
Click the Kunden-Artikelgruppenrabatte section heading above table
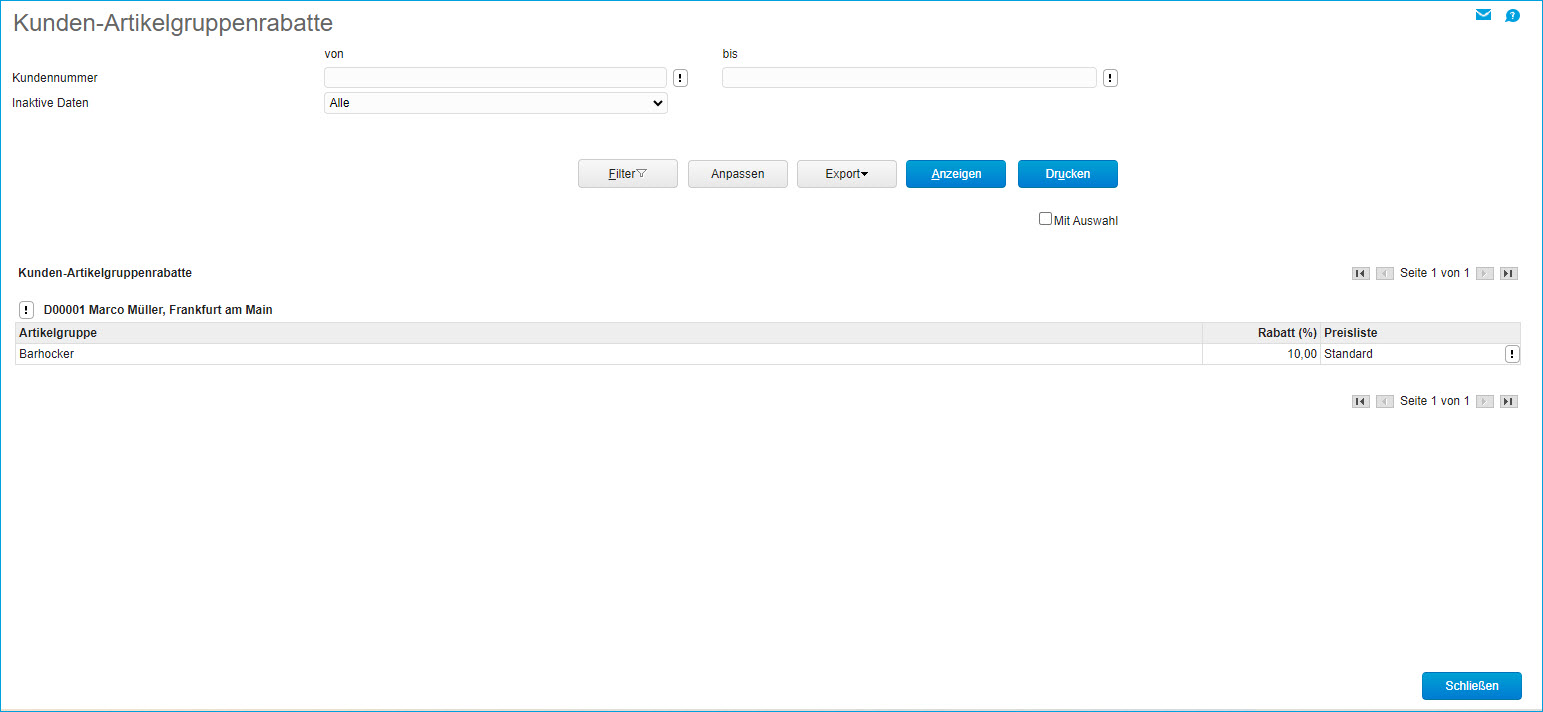pos(105,272)
